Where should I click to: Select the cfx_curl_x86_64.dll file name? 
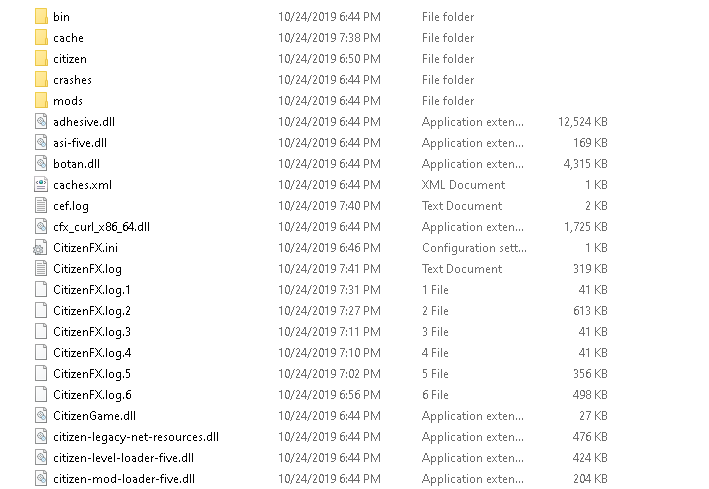pos(101,227)
